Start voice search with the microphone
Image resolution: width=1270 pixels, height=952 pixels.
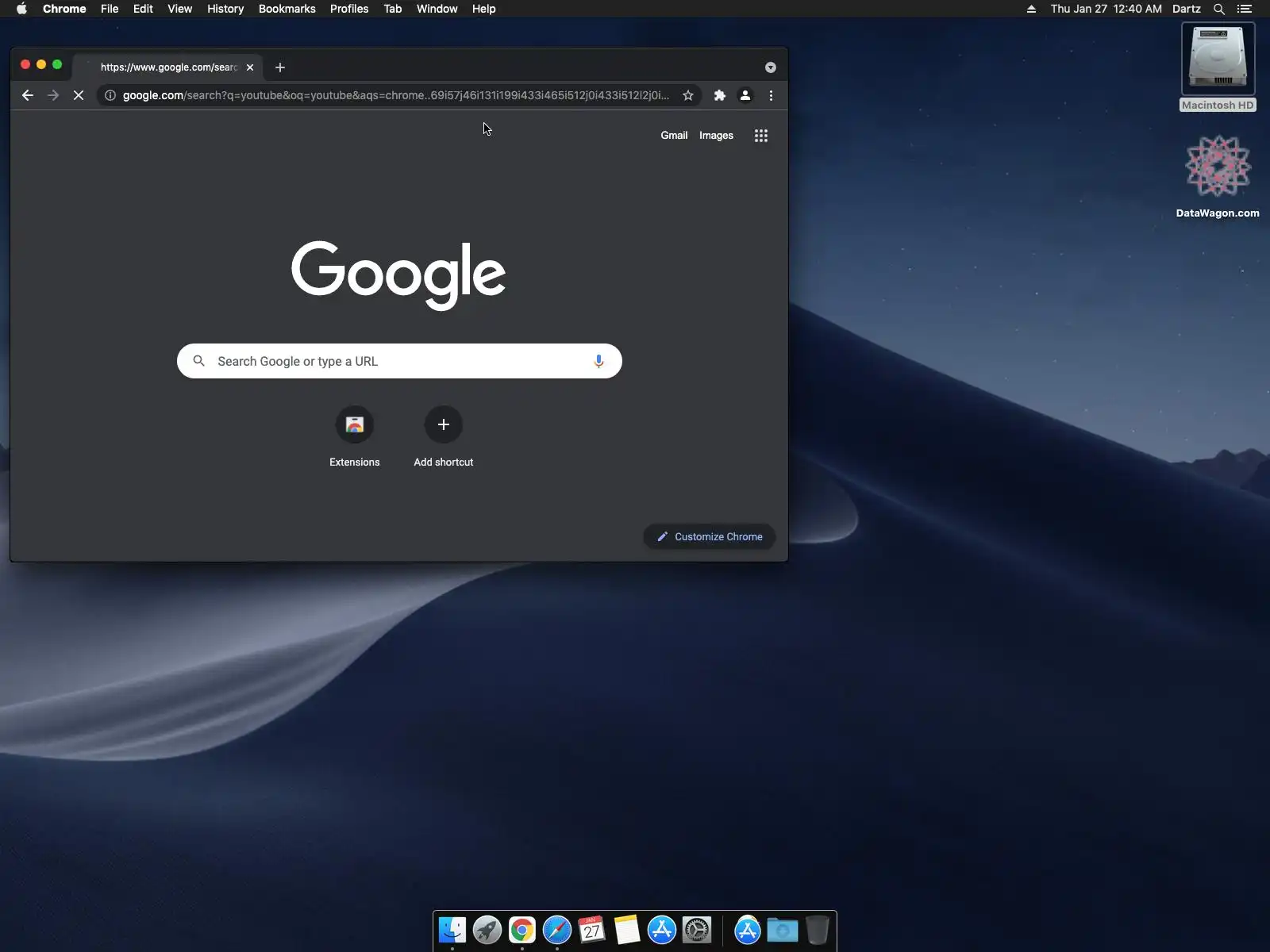[598, 361]
